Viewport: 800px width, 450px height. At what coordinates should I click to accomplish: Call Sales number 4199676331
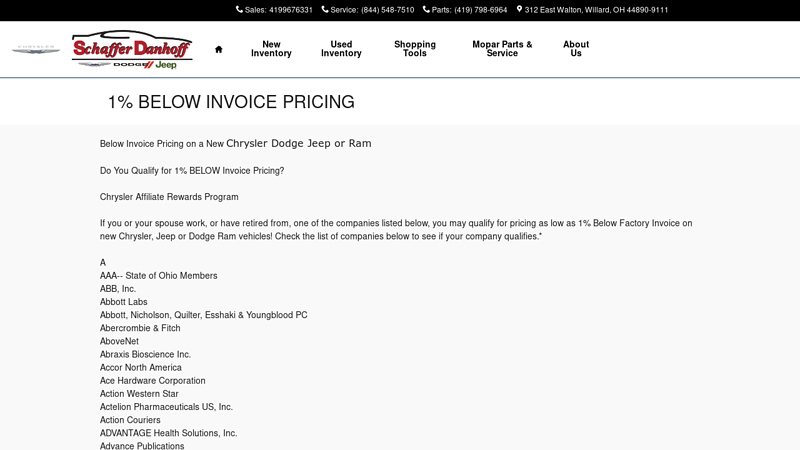click(291, 10)
